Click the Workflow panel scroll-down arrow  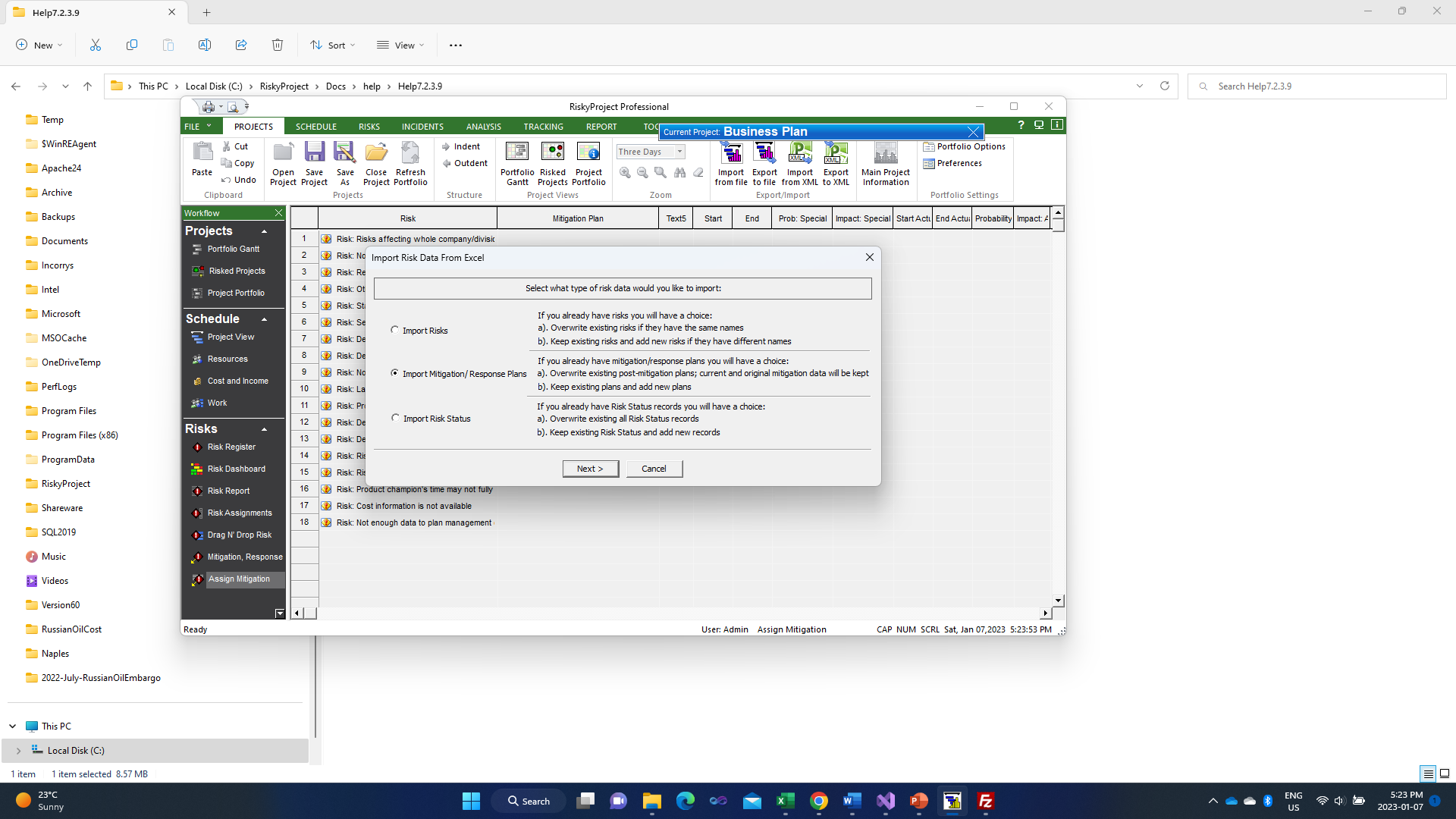click(x=280, y=613)
